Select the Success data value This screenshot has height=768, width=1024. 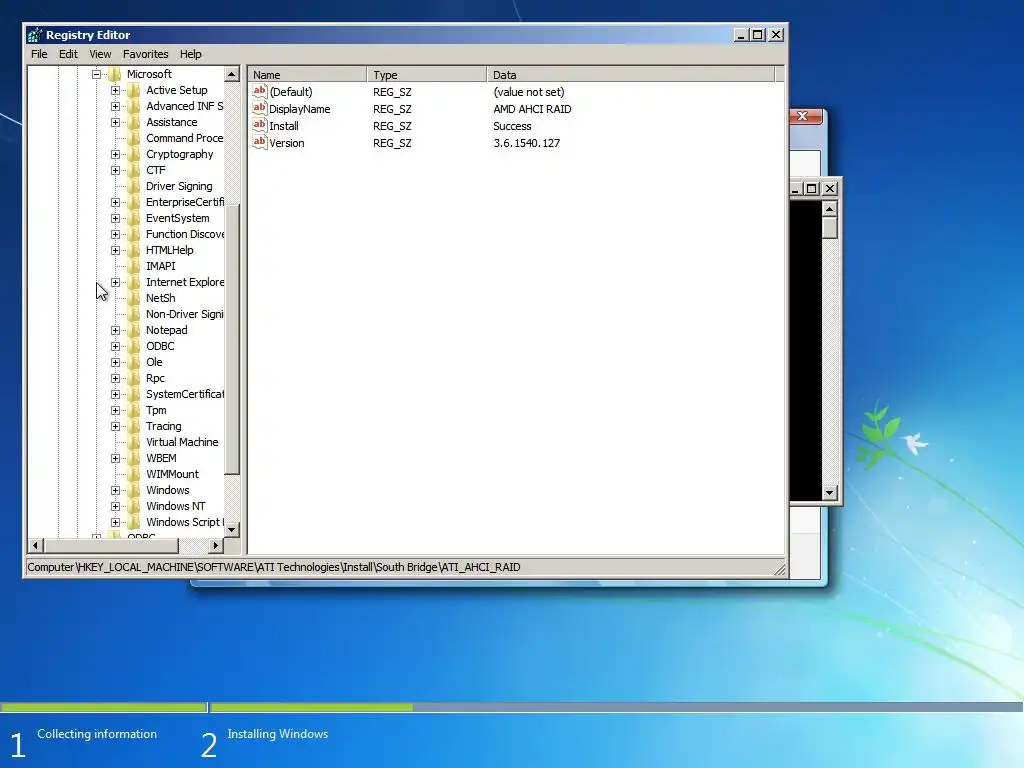[512, 126]
